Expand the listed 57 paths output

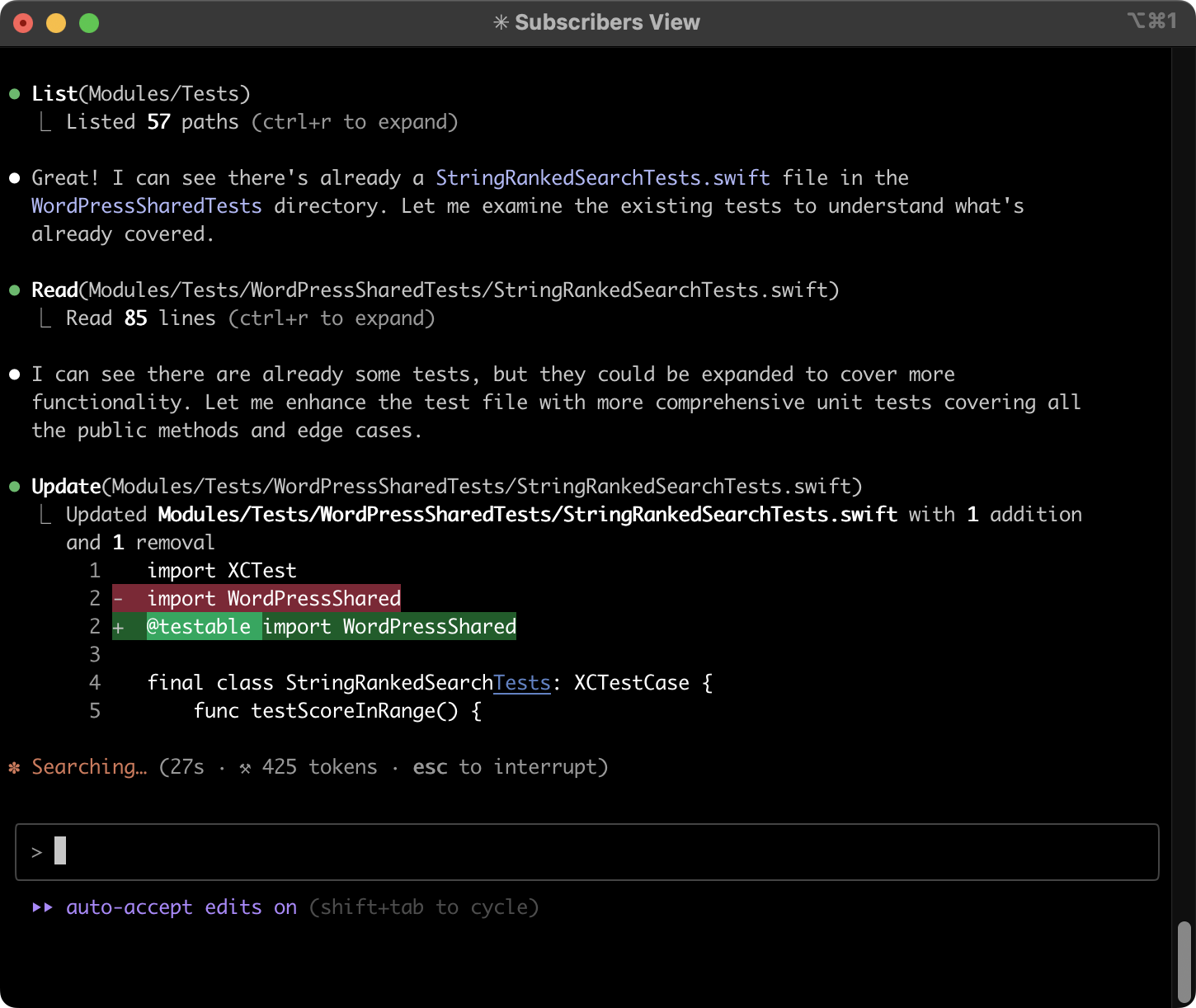(x=262, y=121)
